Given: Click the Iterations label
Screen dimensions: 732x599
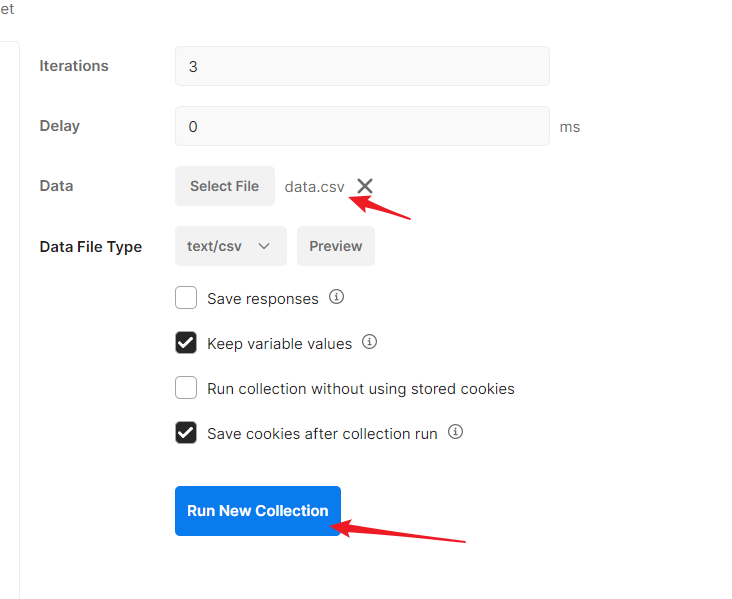Looking at the screenshot, I should [74, 66].
